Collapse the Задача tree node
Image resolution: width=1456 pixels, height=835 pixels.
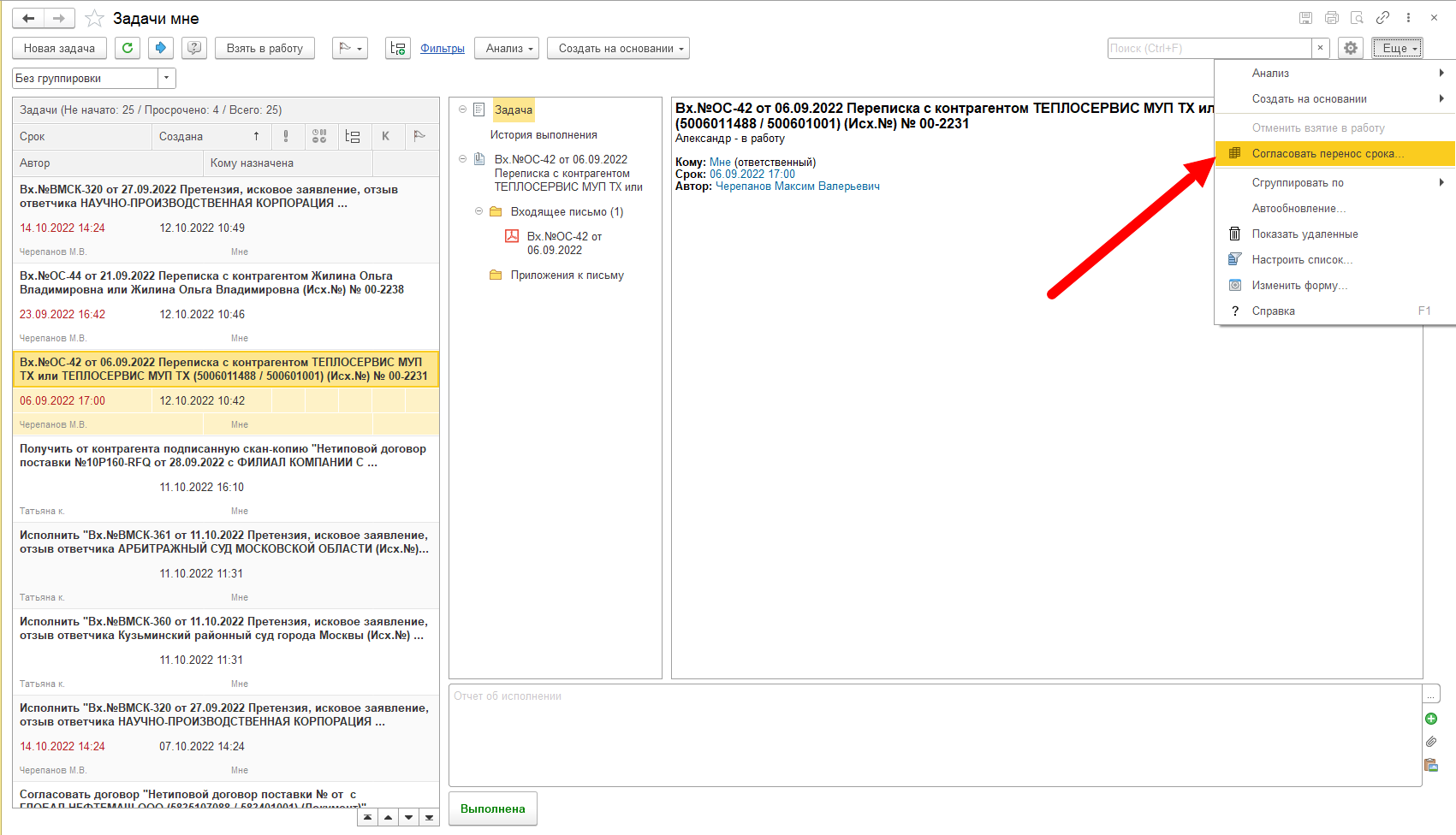tap(462, 110)
